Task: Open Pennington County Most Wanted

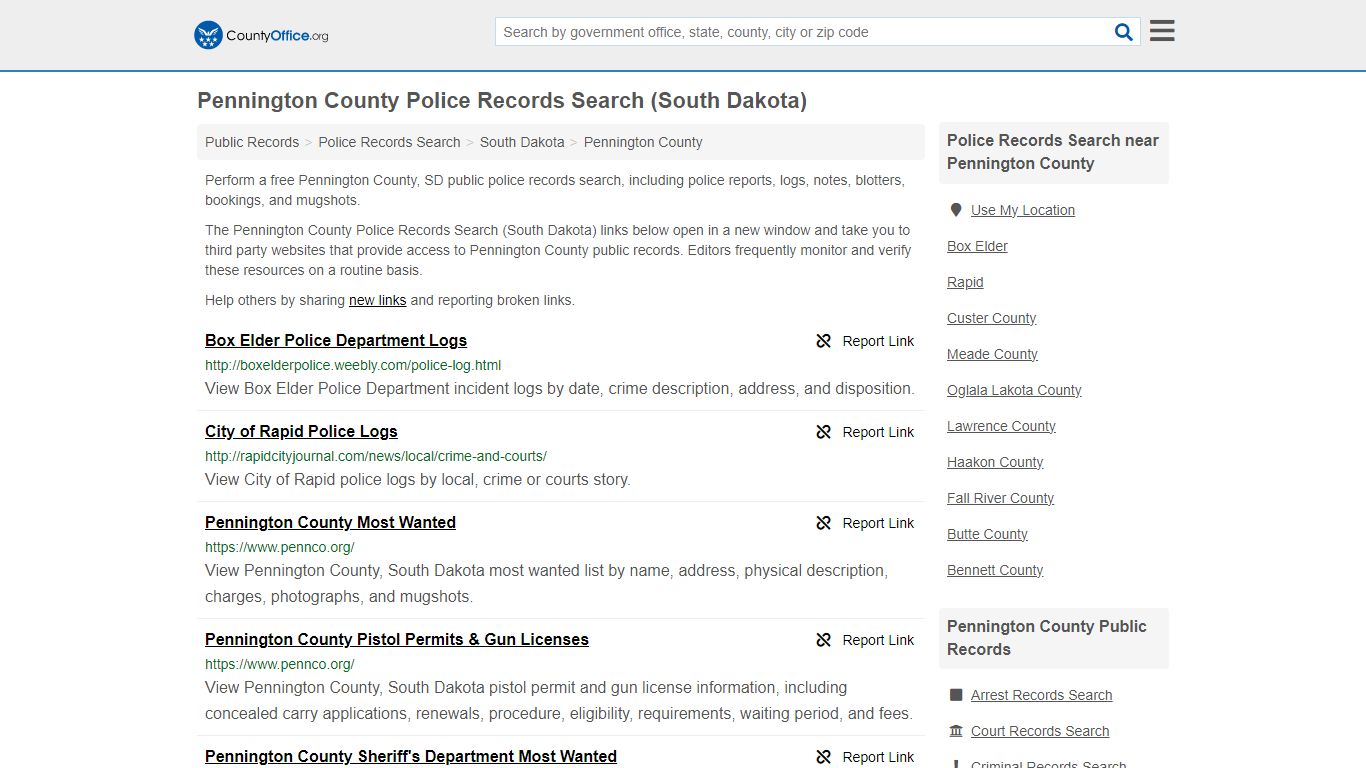Action: 330,522
